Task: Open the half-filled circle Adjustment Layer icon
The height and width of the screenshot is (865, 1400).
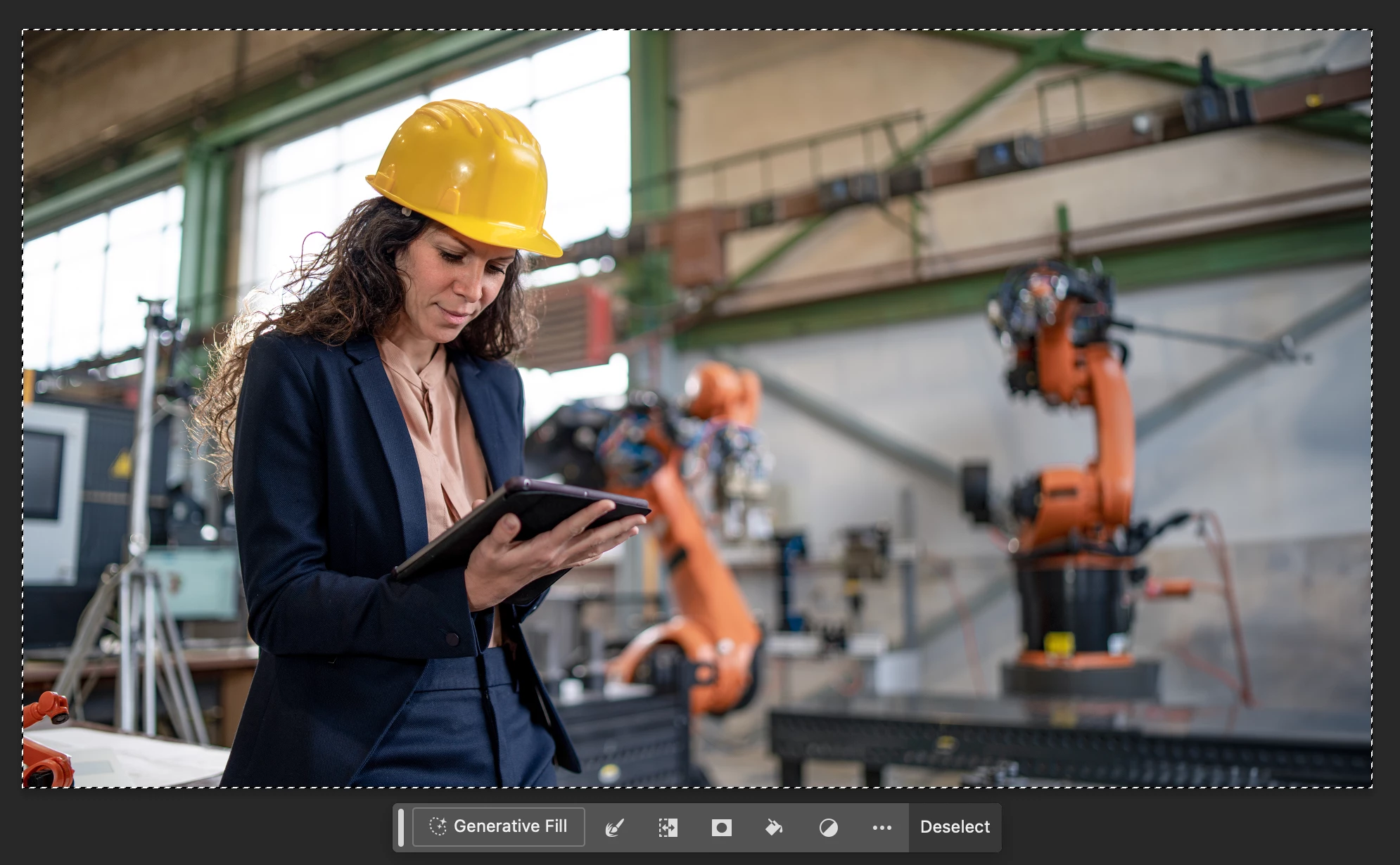Action: click(828, 828)
